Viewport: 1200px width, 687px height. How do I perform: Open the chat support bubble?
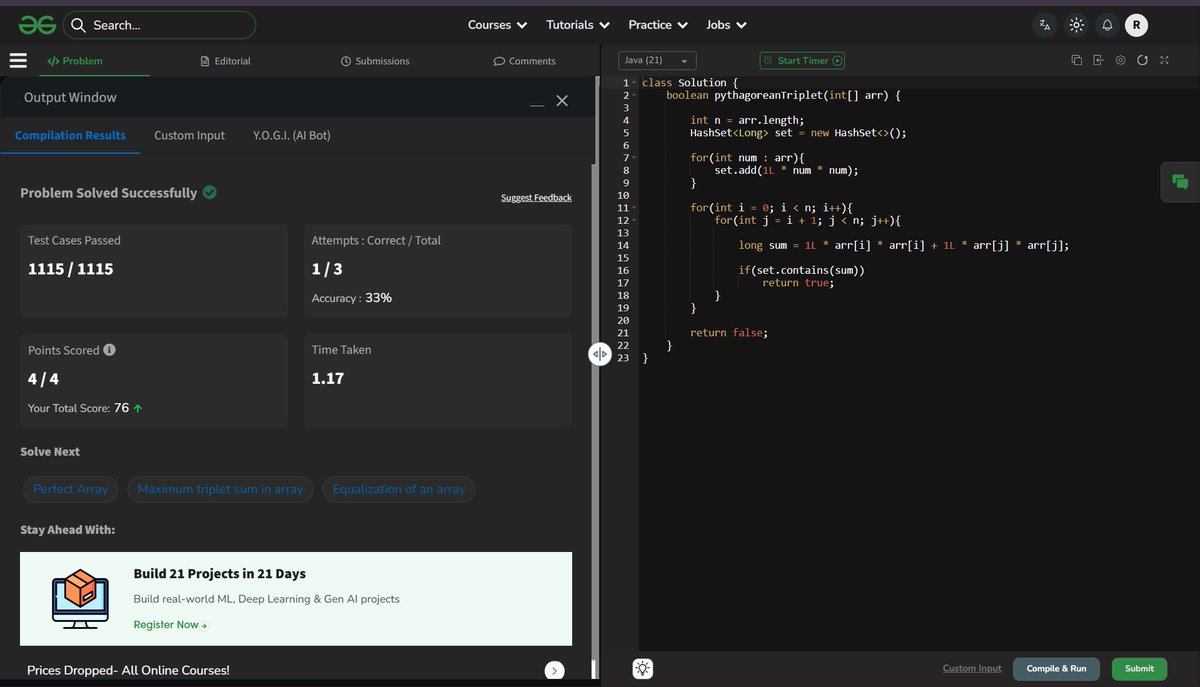click(x=1180, y=182)
